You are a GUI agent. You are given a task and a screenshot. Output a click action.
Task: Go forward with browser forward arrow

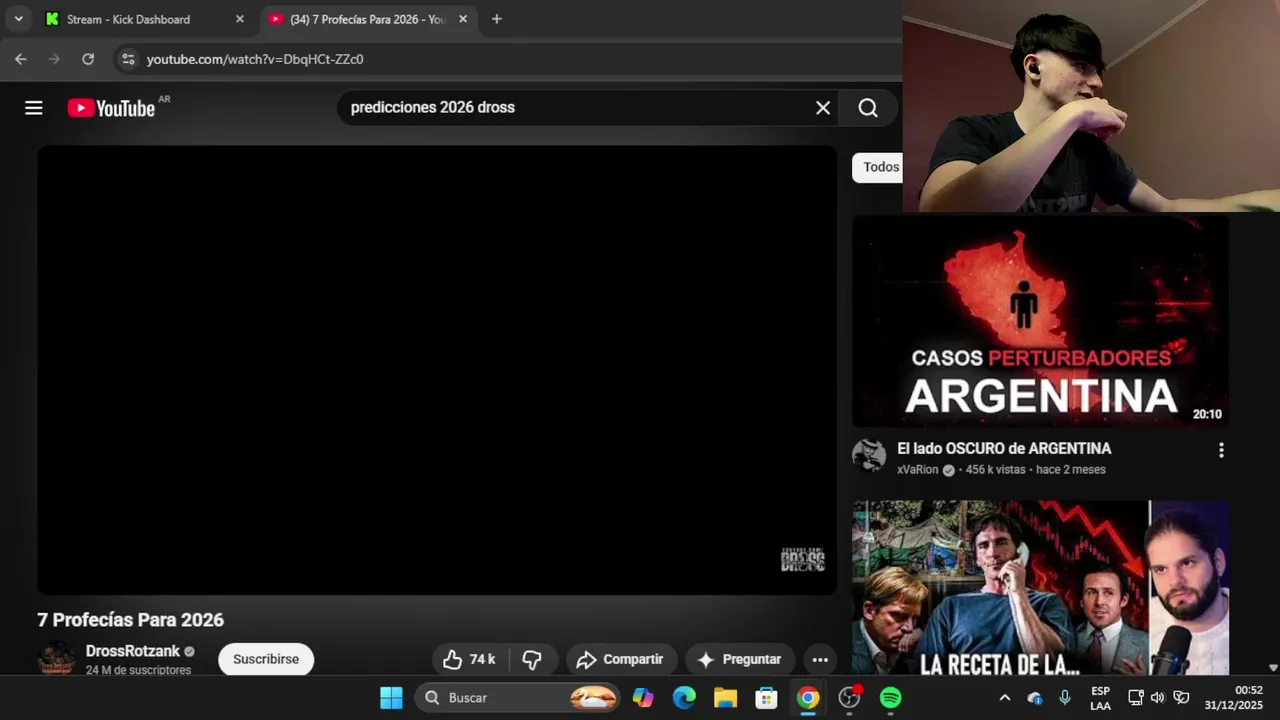pyautogui.click(x=54, y=59)
